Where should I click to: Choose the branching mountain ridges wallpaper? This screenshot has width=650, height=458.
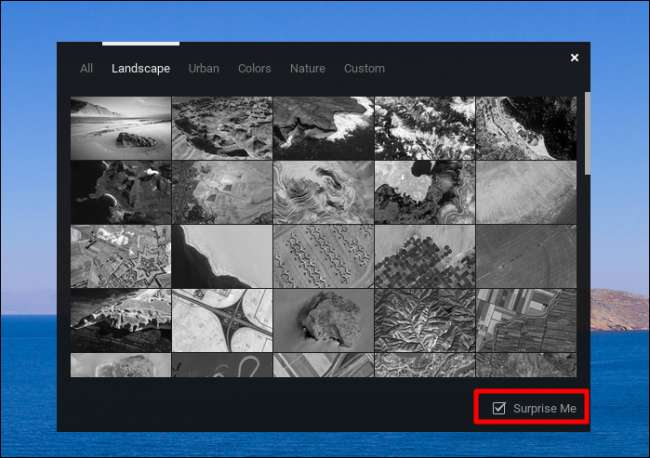(x=424, y=320)
